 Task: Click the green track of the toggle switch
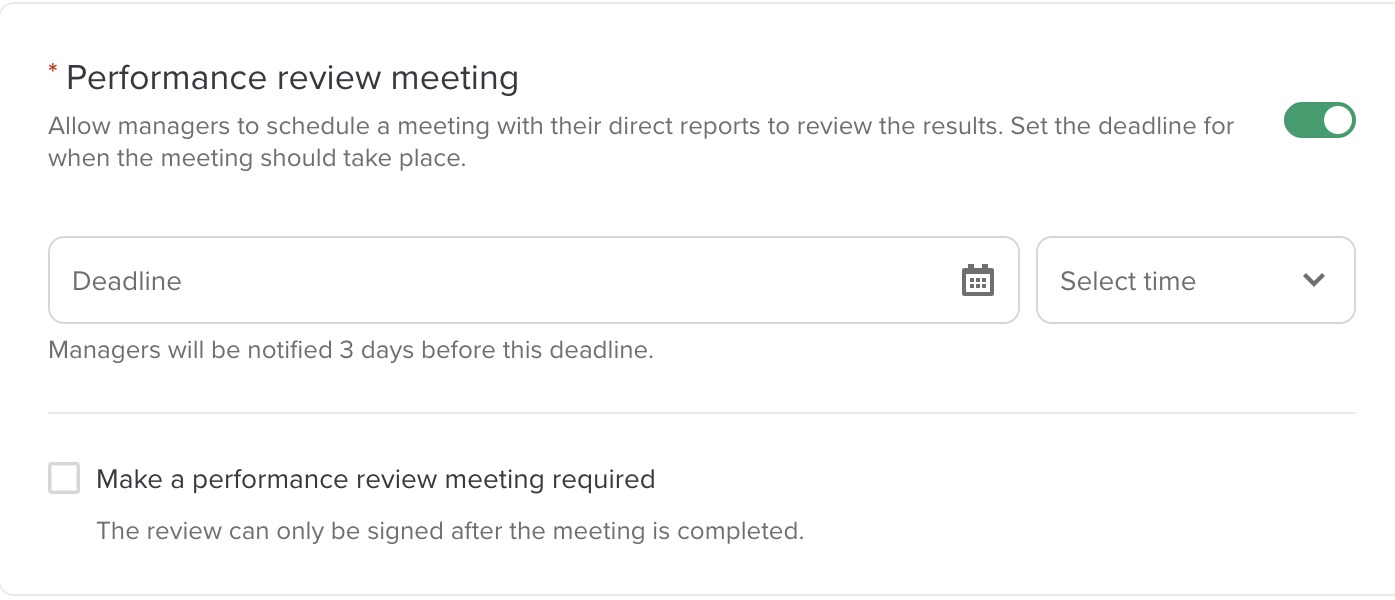coord(1302,121)
